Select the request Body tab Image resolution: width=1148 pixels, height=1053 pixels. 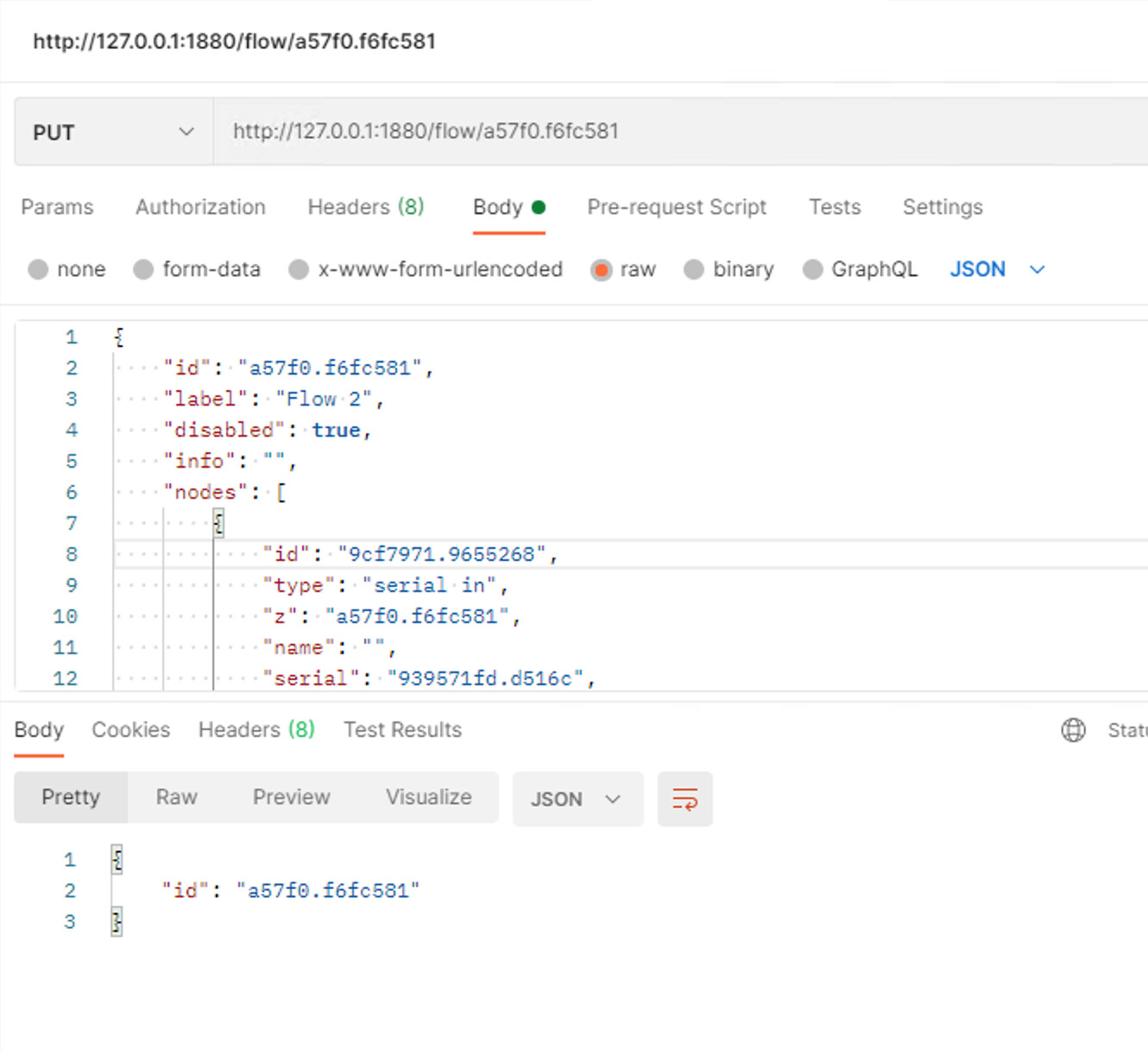[x=509, y=207]
